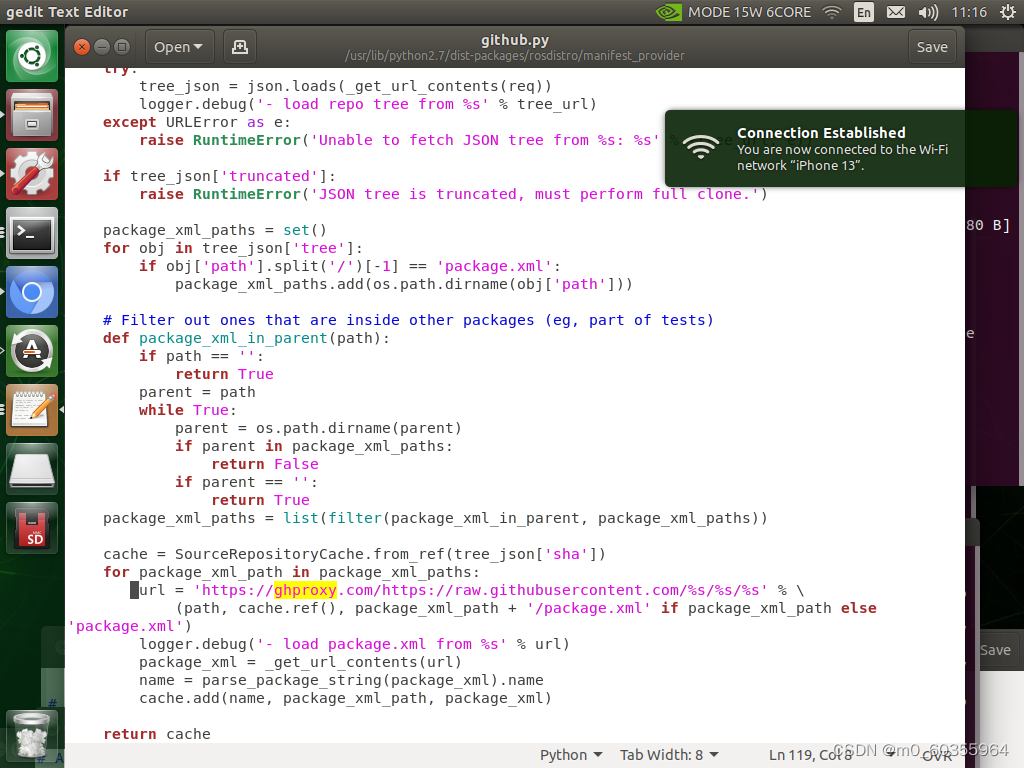The image size is (1024, 768).
Task: Click the 'while True:' line
Action: coord(187,410)
